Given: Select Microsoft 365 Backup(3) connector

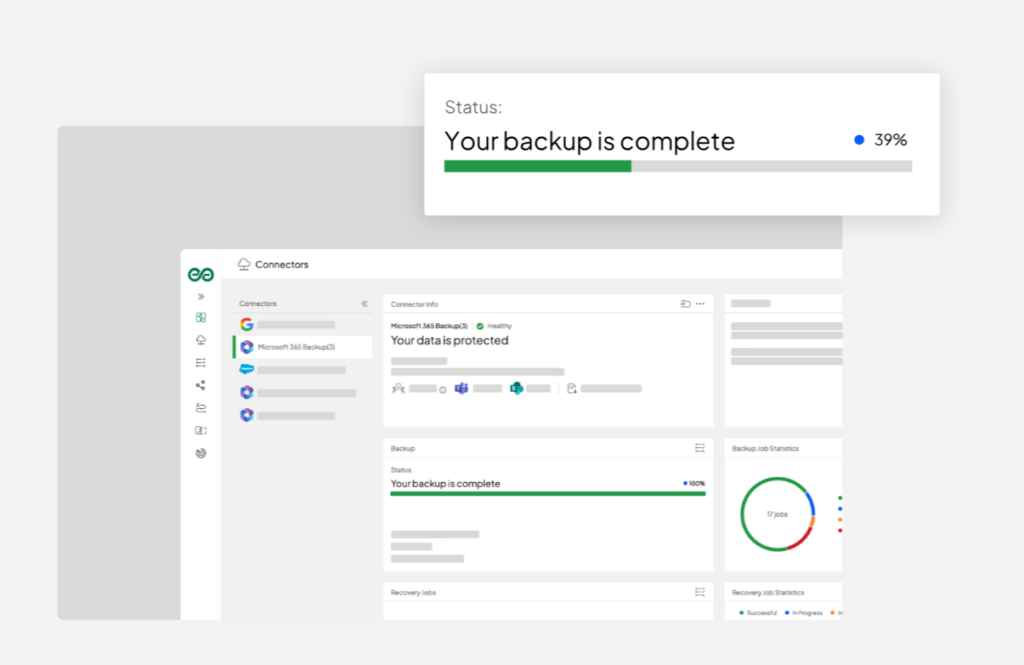Looking at the screenshot, I should [x=302, y=347].
